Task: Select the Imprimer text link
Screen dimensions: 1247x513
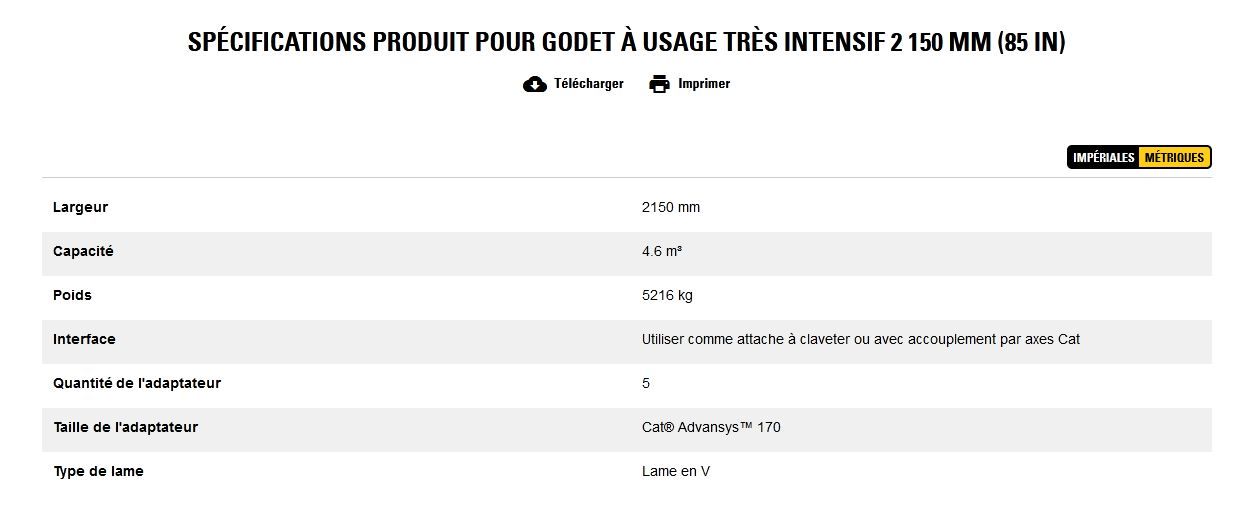Action: 704,84
